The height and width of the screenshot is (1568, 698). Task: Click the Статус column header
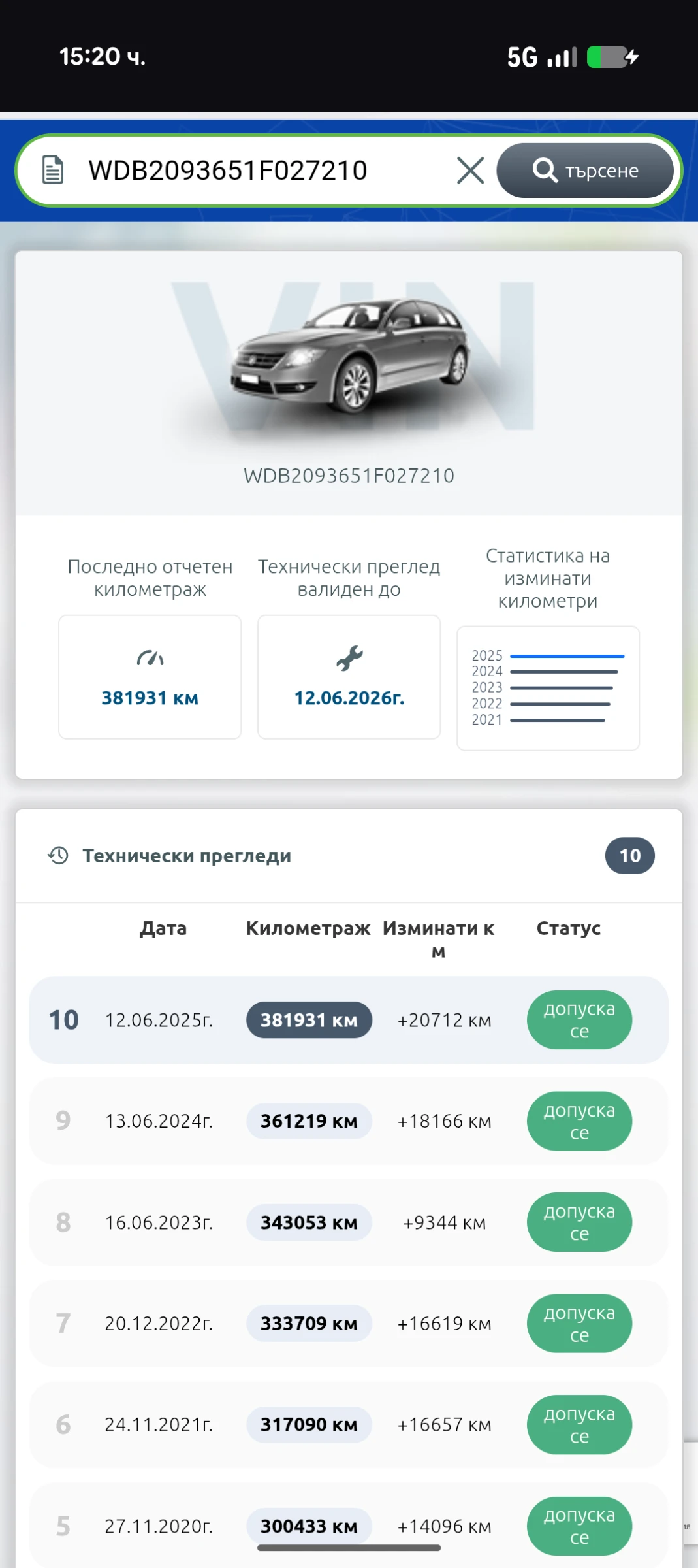point(568,928)
